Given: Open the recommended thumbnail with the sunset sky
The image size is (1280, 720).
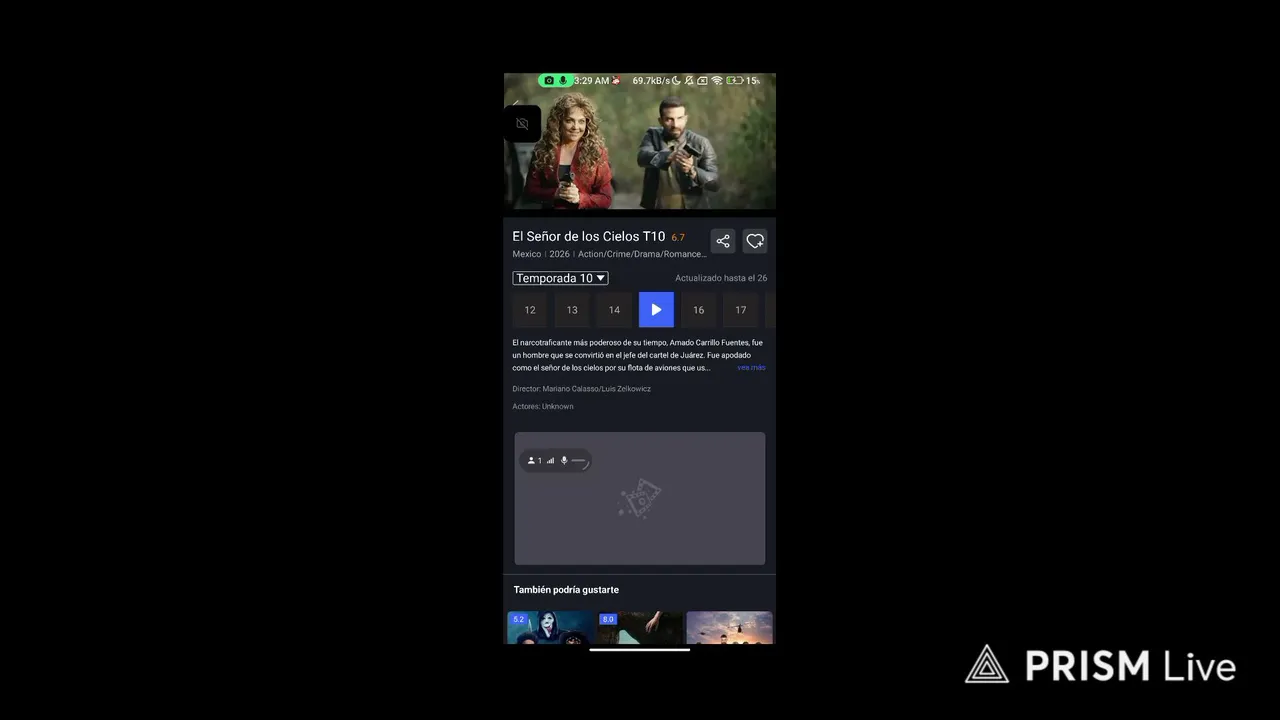Looking at the screenshot, I should click(x=729, y=628).
